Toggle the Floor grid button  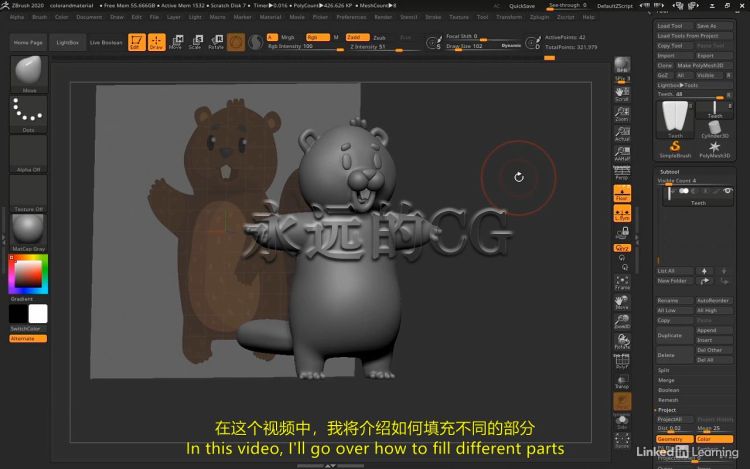(x=622, y=193)
